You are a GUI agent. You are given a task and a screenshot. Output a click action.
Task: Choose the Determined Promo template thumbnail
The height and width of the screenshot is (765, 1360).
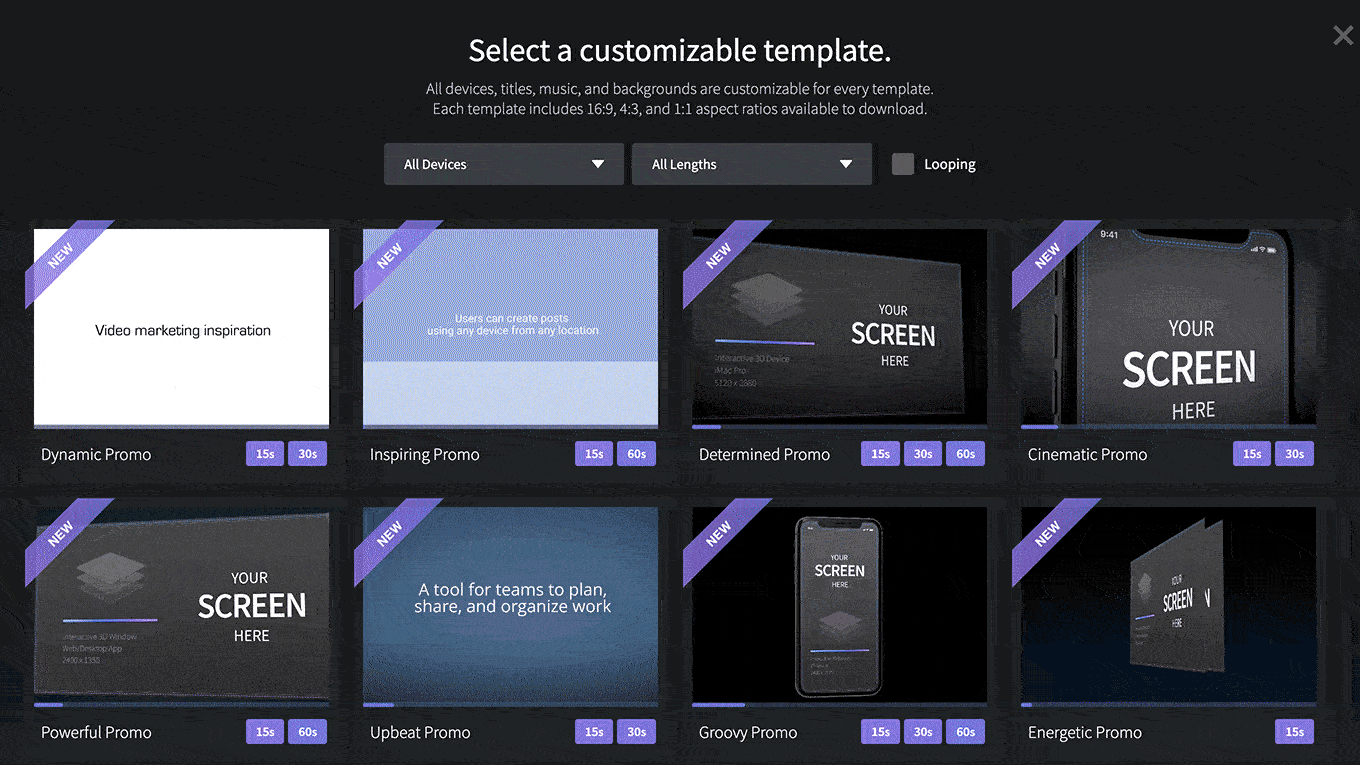[839, 328]
